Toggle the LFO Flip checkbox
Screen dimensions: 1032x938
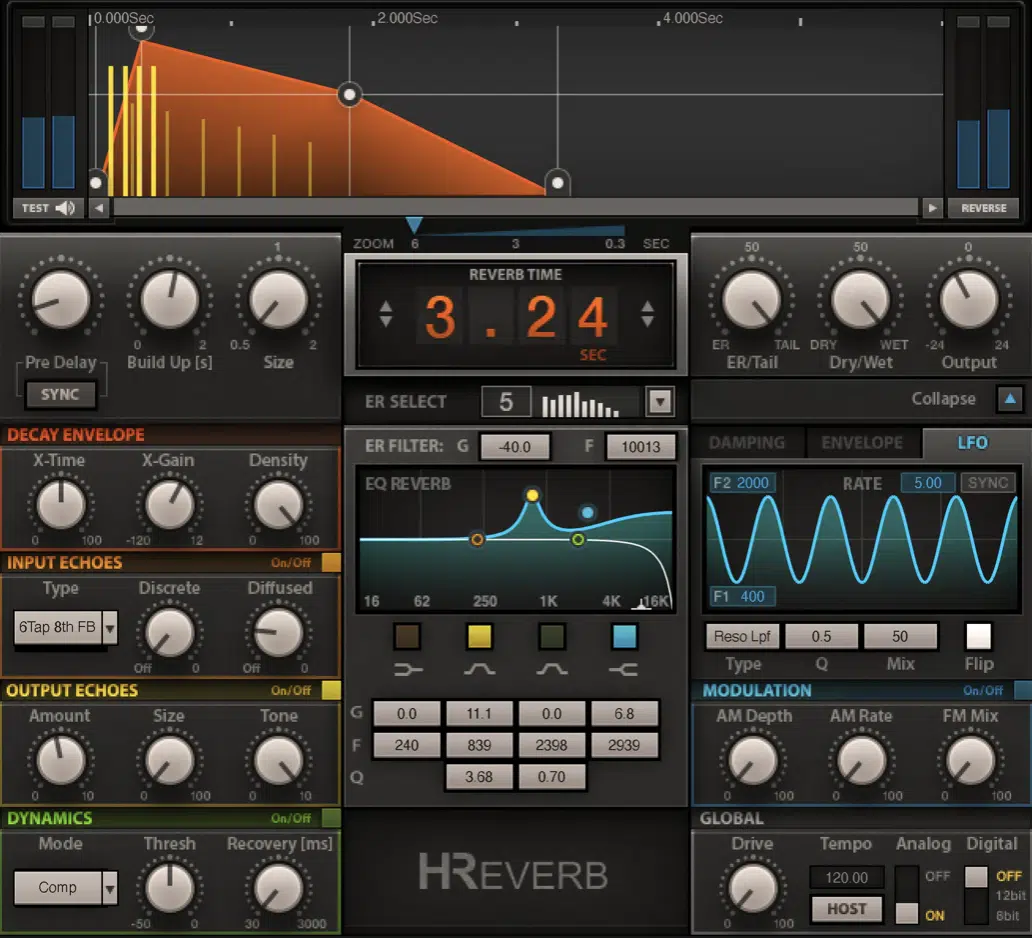(978, 637)
